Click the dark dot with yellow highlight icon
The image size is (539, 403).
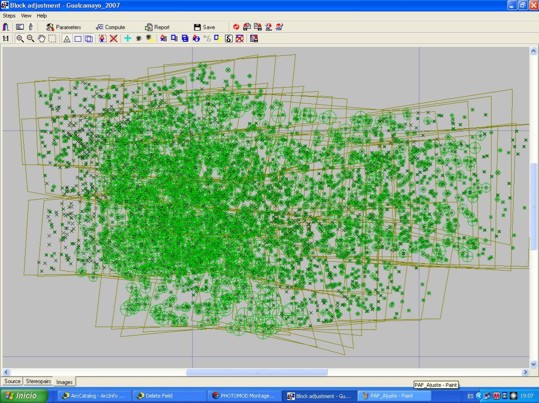point(150,38)
